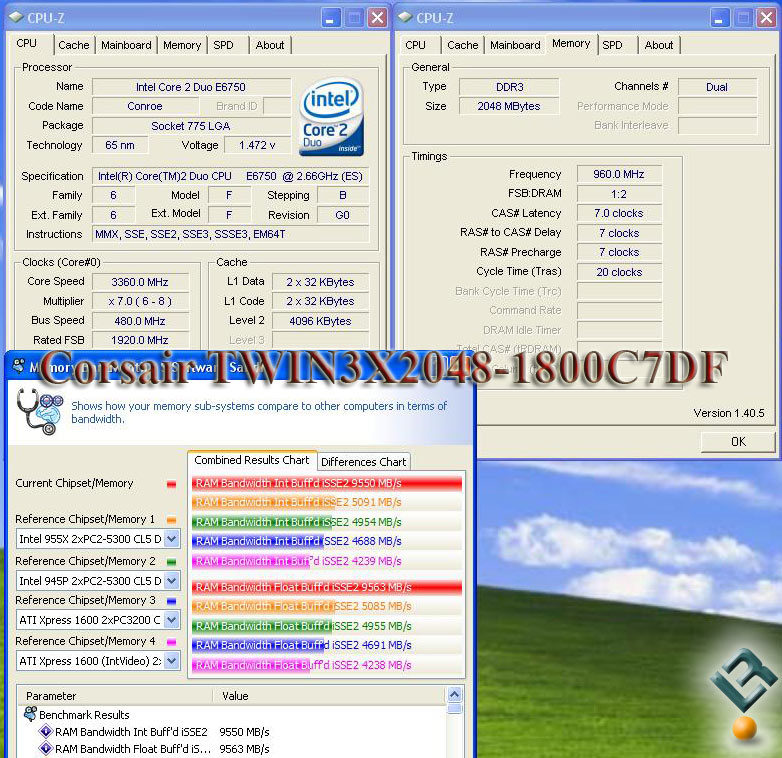Click orange RAM Bandwidth Float 5085 MB/s bar
This screenshot has height=758, width=782.
327,606
